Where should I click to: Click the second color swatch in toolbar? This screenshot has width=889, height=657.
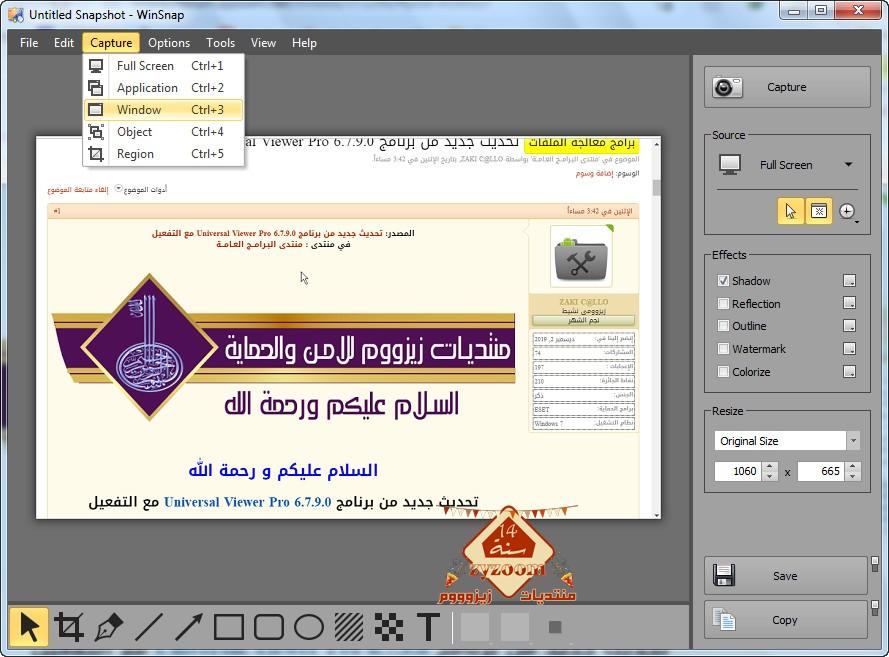(x=515, y=627)
